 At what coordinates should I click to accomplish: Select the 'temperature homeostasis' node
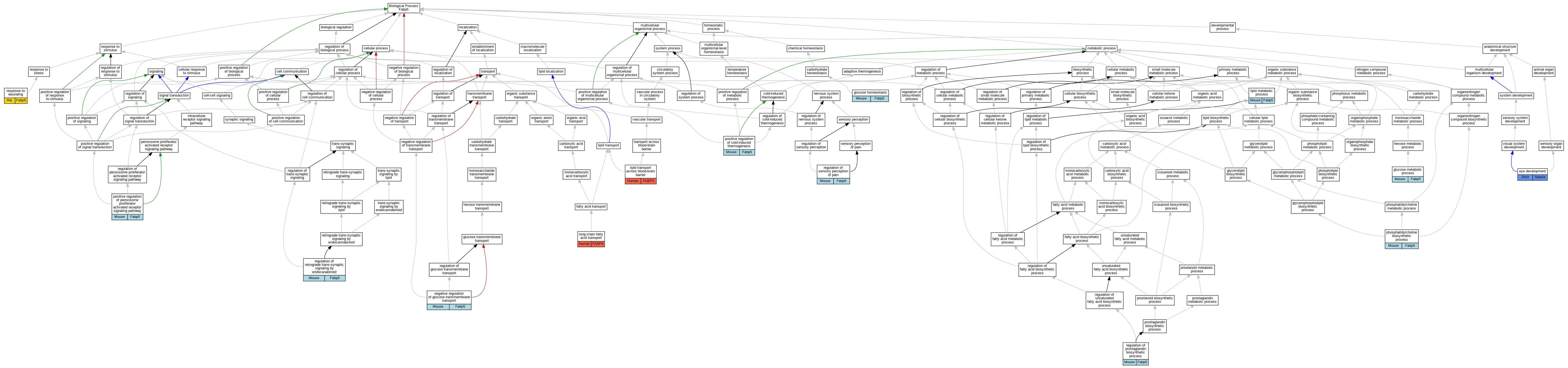click(737, 71)
